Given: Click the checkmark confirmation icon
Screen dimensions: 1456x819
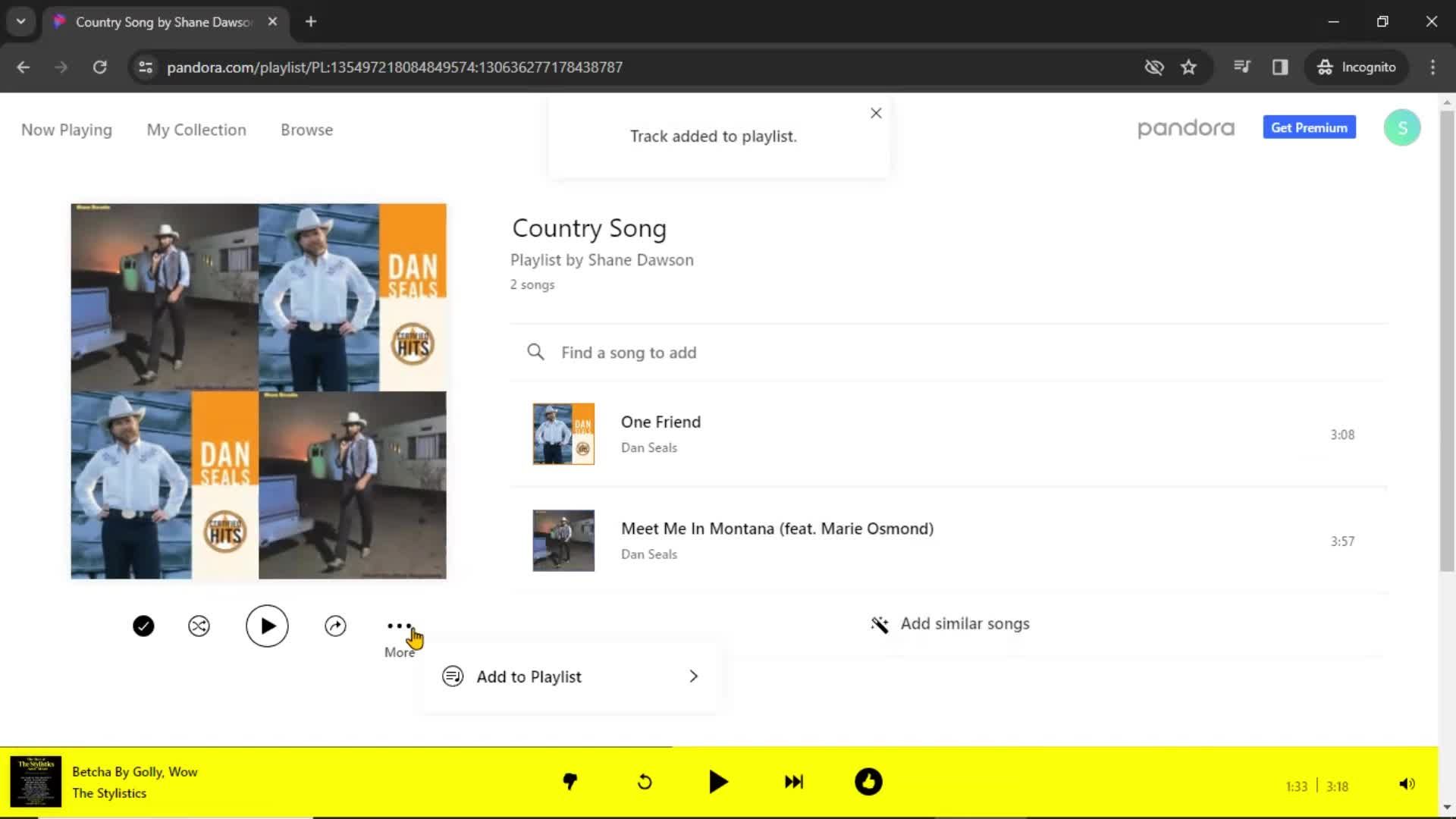Looking at the screenshot, I should point(143,625).
